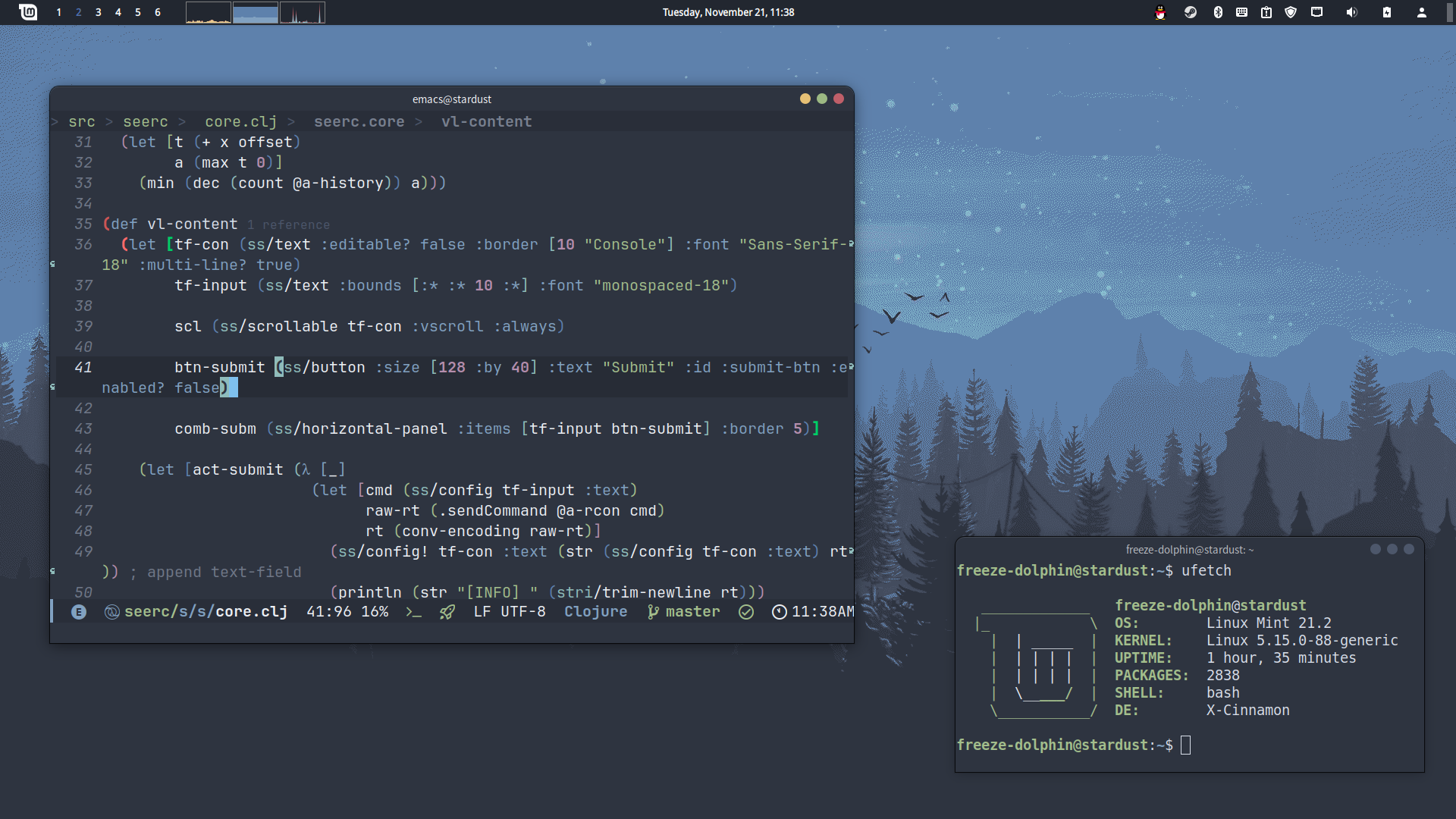Viewport: 1456px width, 819px height.
Task: Click the terminal prompt icon in modeline
Action: point(413,612)
